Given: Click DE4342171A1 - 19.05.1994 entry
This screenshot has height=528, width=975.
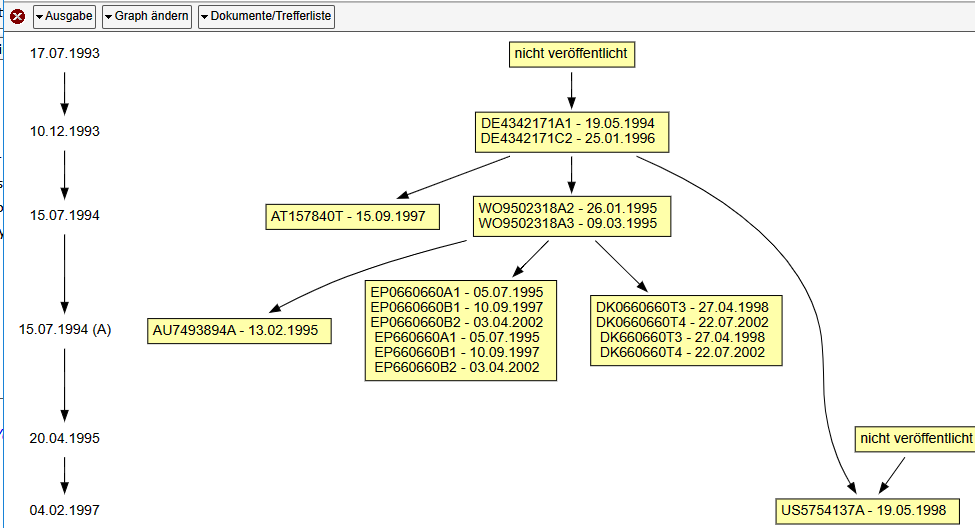Looking at the screenshot, I should point(568,123).
